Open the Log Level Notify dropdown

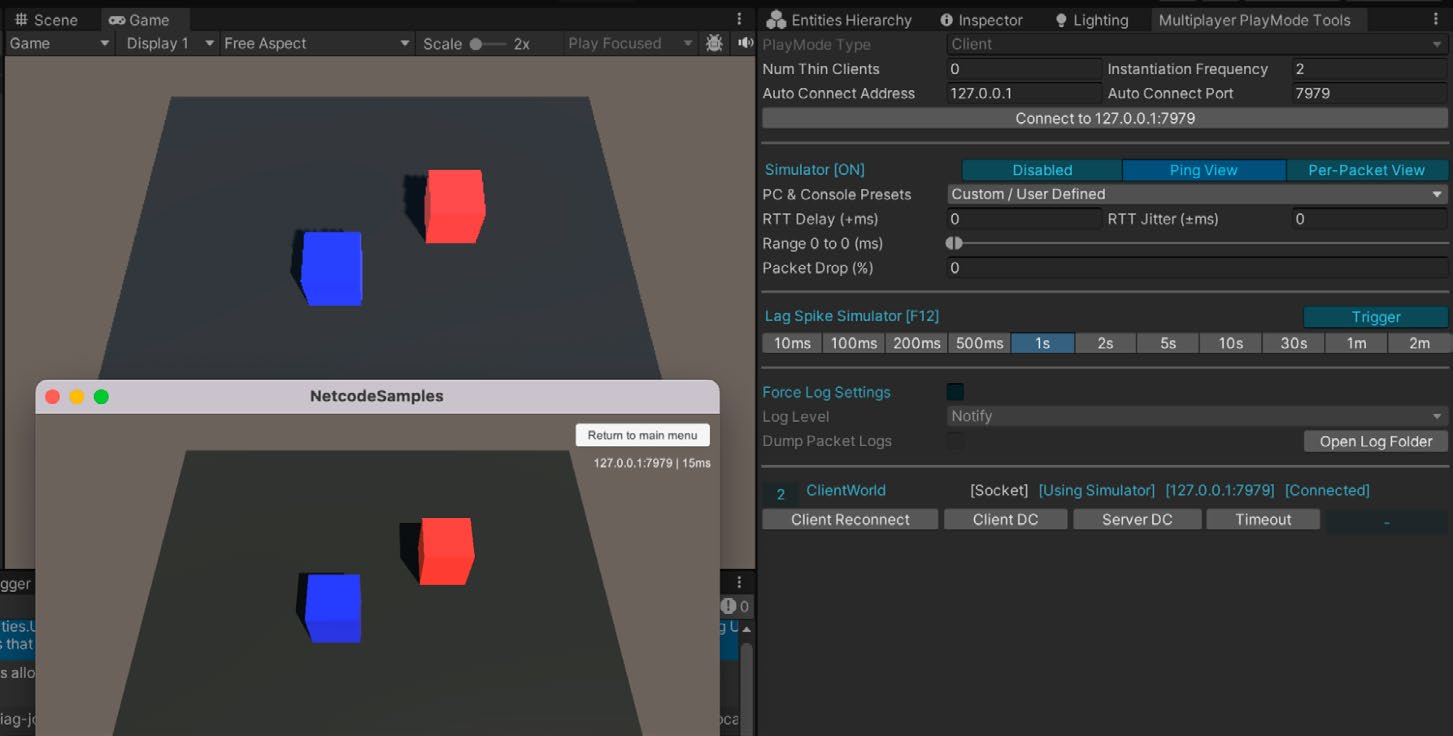click(x=1197, y=416)
